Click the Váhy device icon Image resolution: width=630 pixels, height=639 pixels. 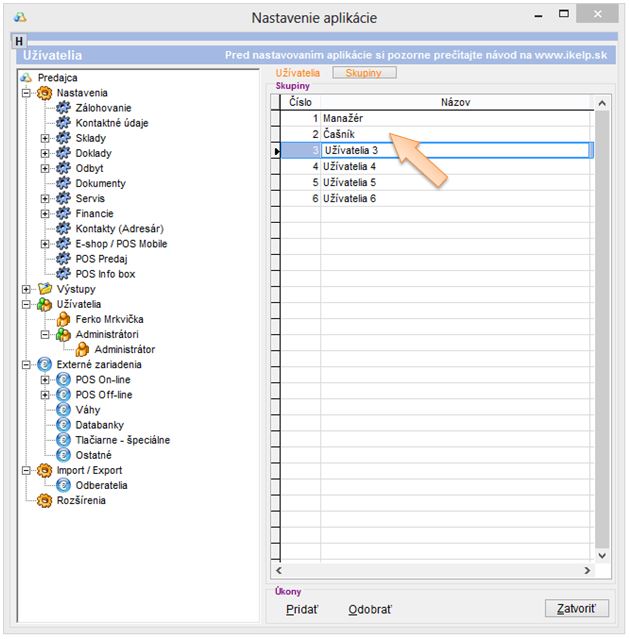click(x=64, y=410)
